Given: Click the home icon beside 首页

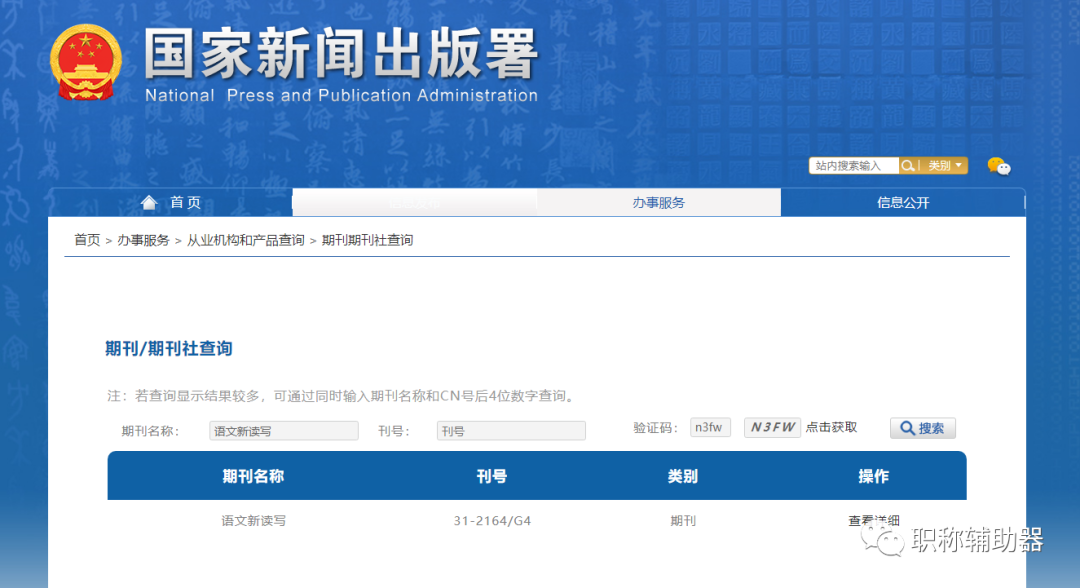Looking at the screenshot, I should 149,202.
